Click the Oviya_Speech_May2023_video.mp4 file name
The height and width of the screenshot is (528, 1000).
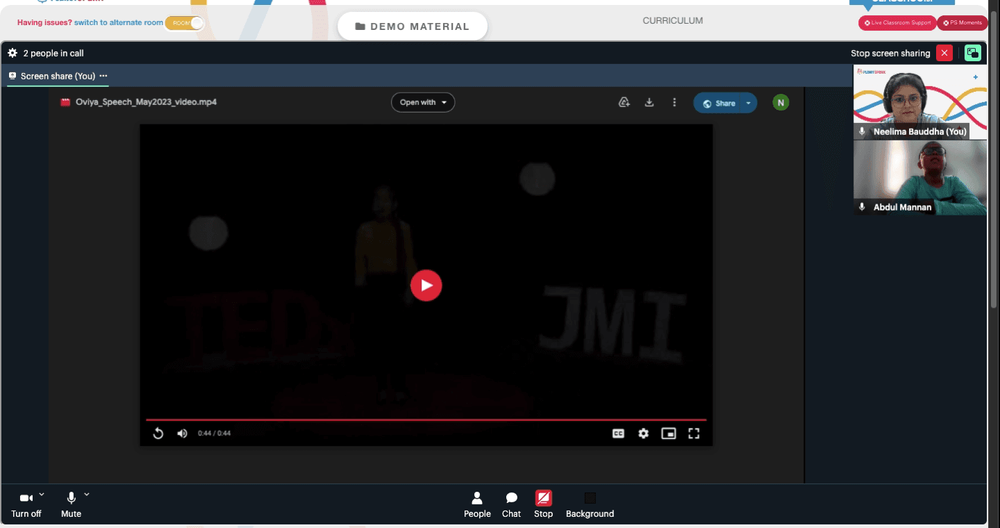(x=146, y=102)
